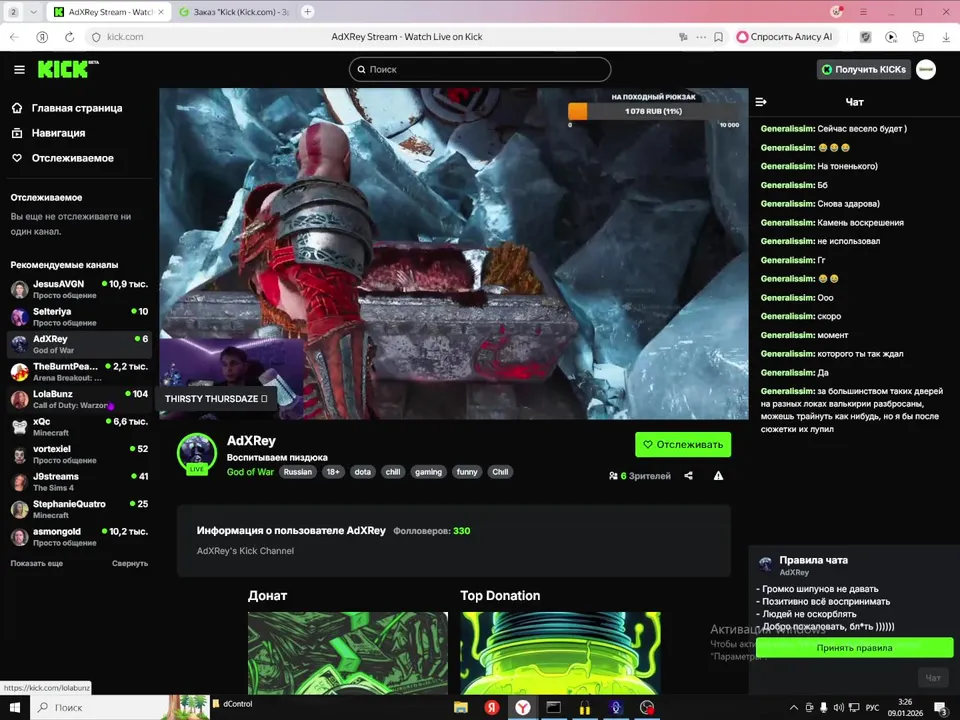The height and width of the screenshot is (720, 960).
Task: Open Главная страница home icon link
Action: tap(67, 108)
